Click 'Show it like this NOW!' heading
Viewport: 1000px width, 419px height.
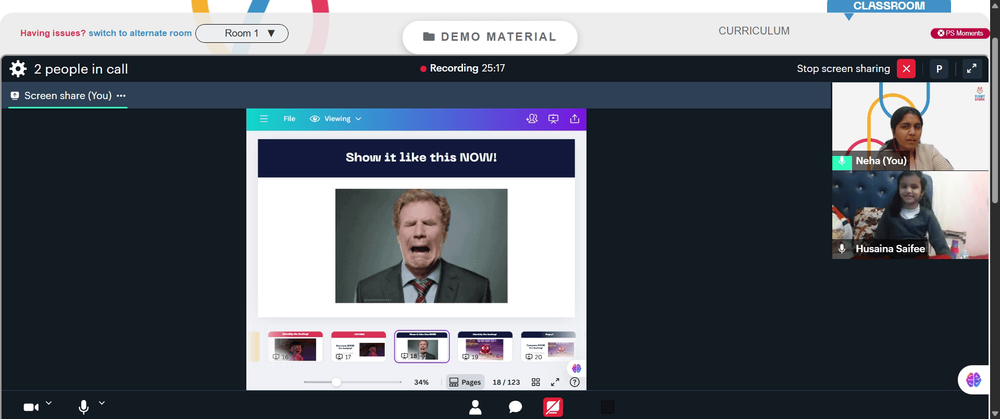click(x=421, y=158)
